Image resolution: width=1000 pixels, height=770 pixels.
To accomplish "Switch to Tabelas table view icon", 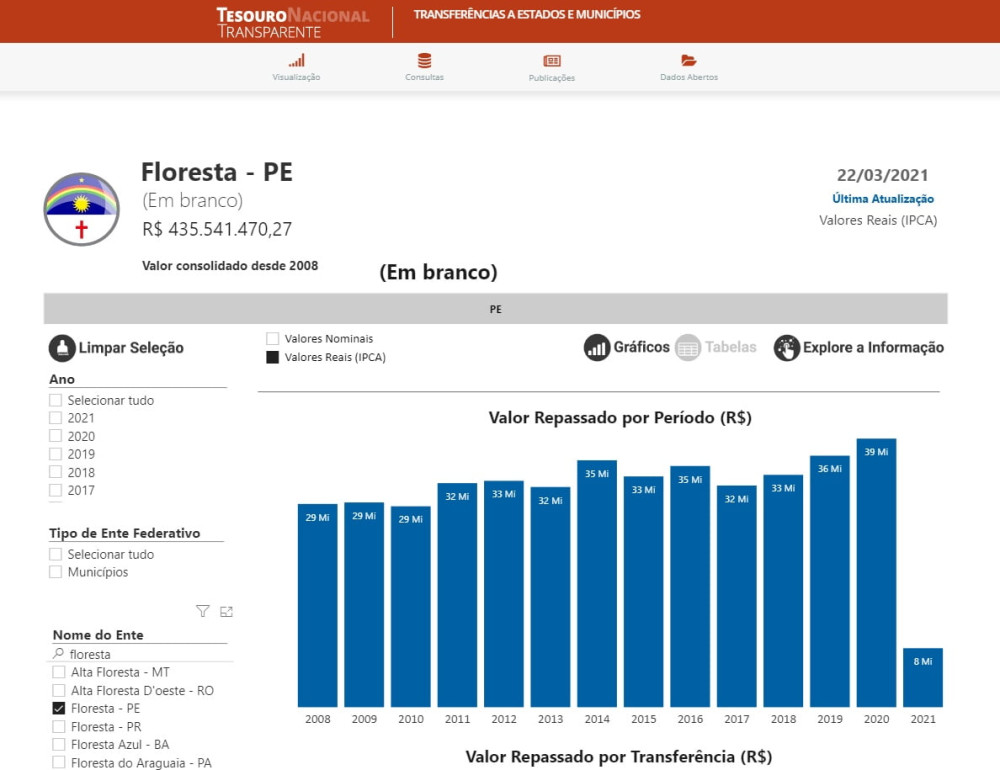I will tap(688, 348).
